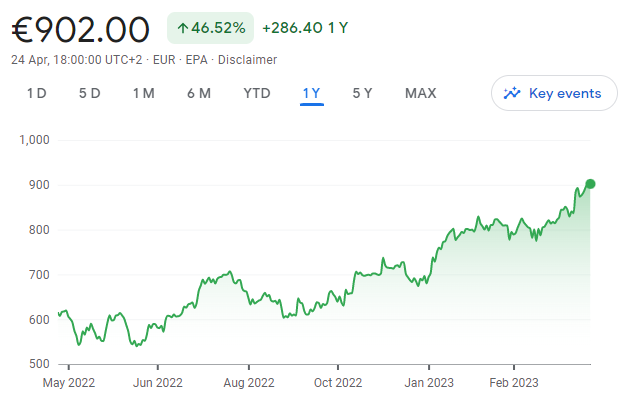Image resolution: width=624 pixels, height=396 pixels.
Task: Click the EPA exchange label
Action: (x=196, y=60)
